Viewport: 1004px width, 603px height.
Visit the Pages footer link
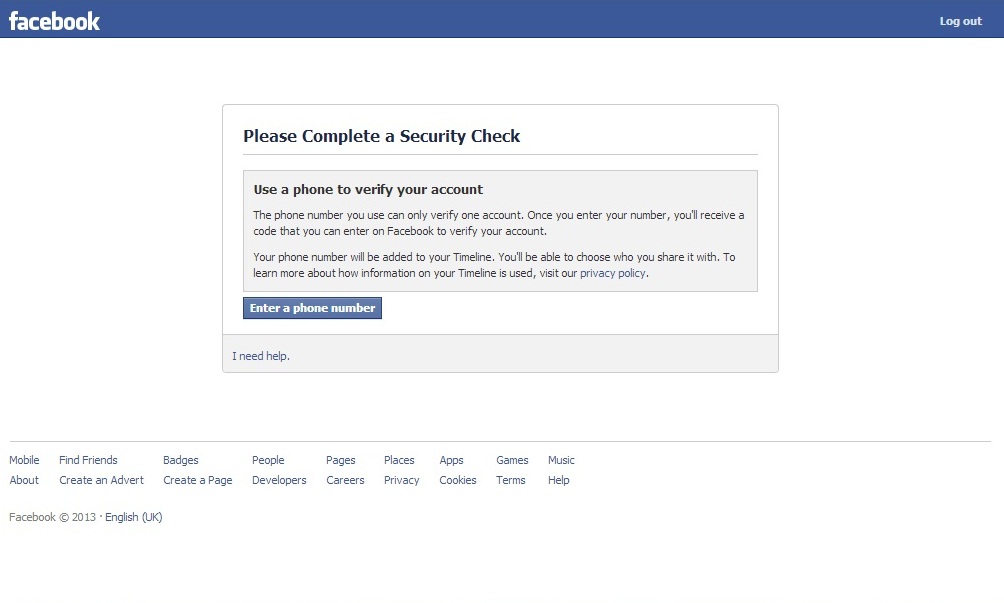pos(341,460)
